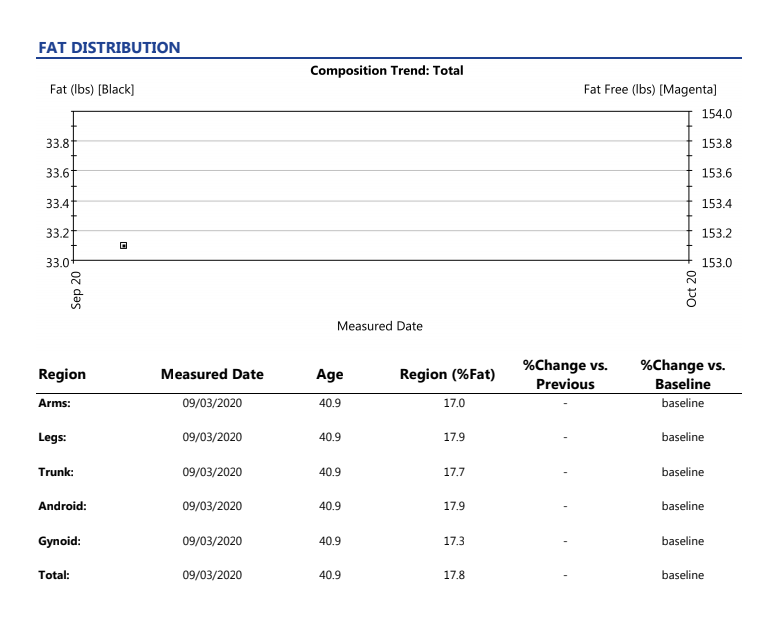Click the Arms row baseline entry
The width and height of the screenshot is (771, 629).
coord(682,403)
